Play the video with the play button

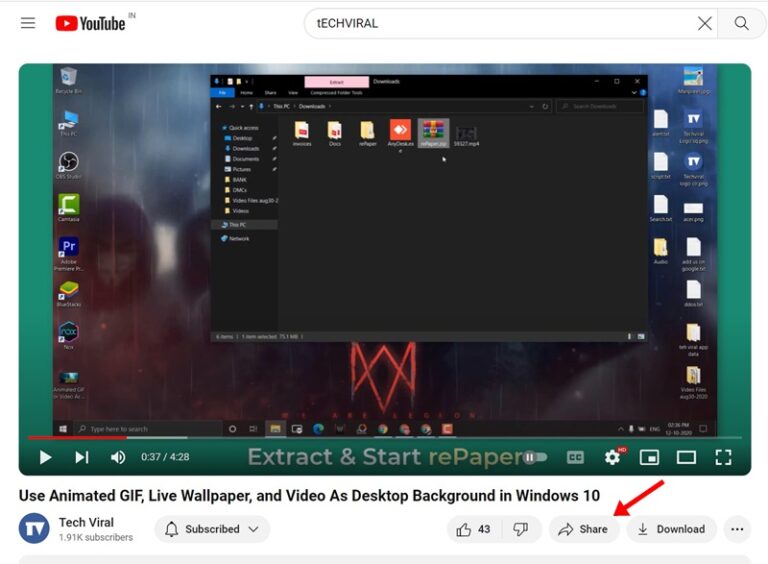pyautogui.click(x=45, y=457)
